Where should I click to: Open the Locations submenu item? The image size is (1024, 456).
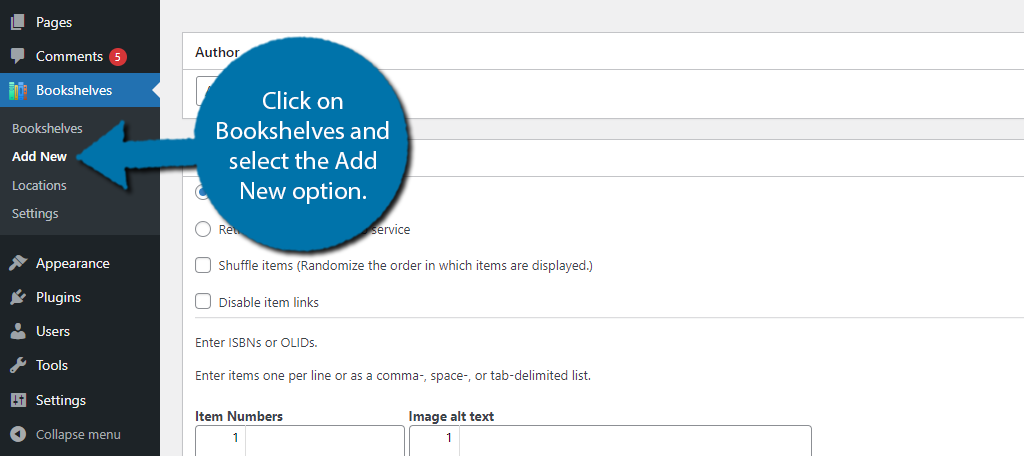39,186
